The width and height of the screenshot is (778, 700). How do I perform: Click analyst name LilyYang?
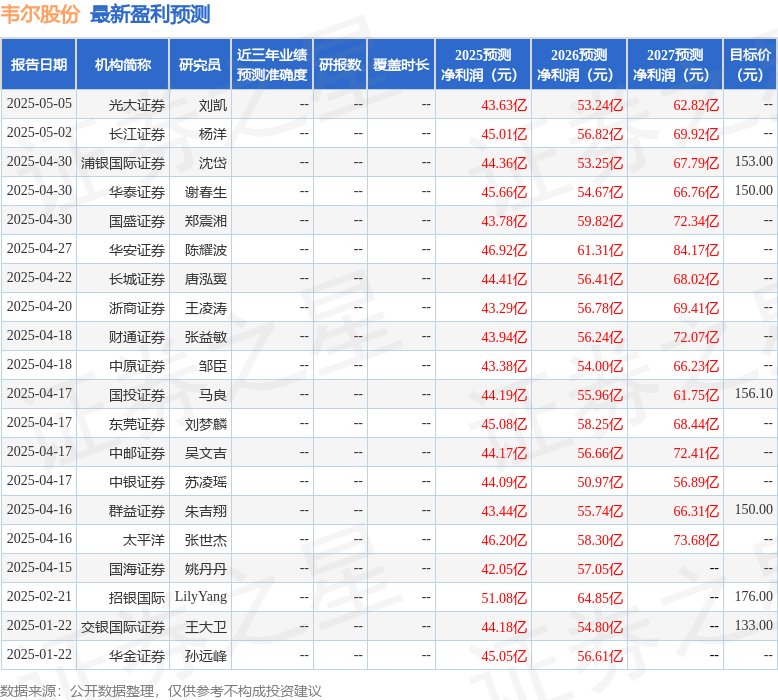coord(201,597)
